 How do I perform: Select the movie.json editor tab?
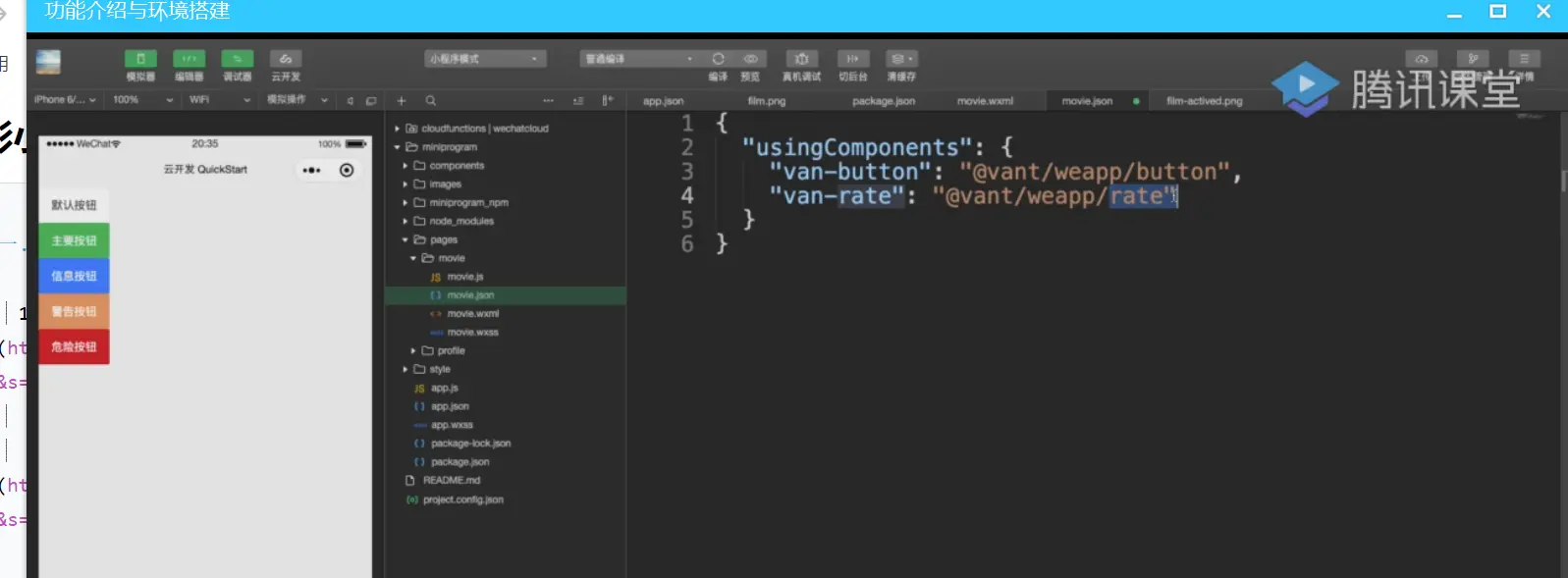click(1087, 101)
